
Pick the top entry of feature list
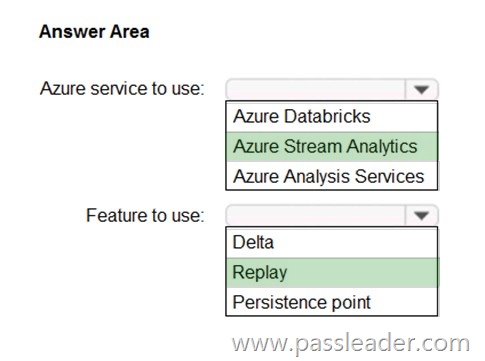tap(332, 242)
